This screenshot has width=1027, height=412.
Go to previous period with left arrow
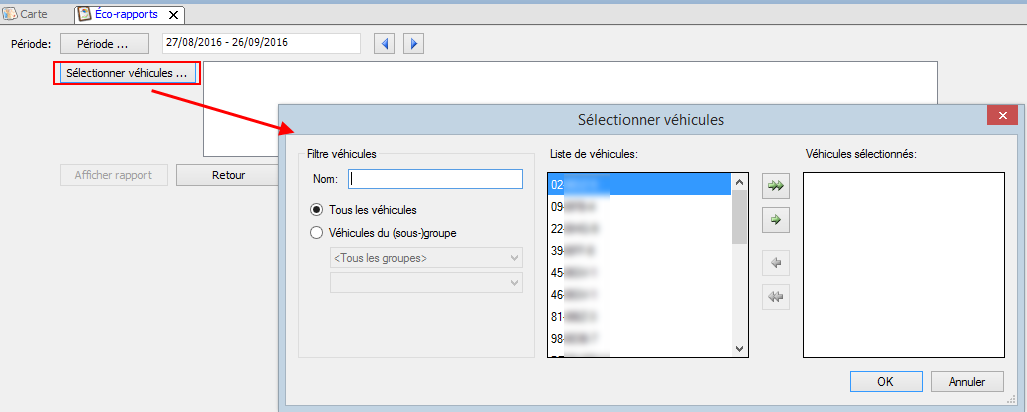coord(385,44)
